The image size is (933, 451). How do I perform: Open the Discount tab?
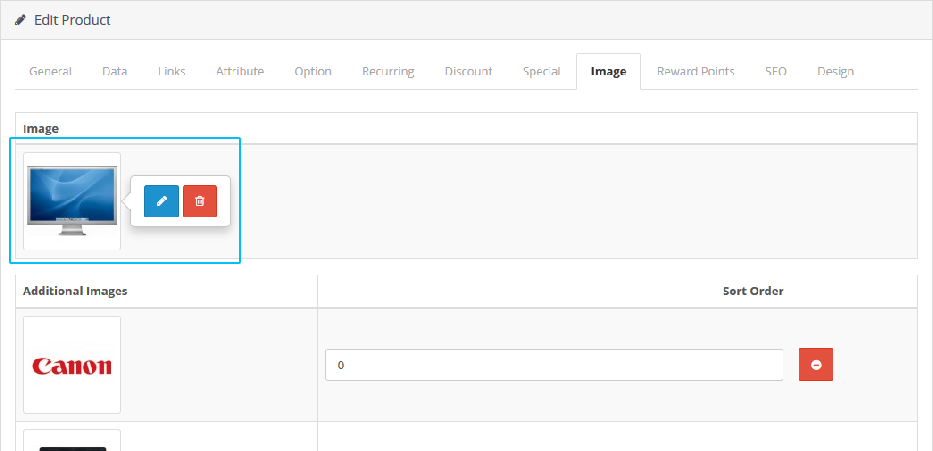tap(468, 72)
